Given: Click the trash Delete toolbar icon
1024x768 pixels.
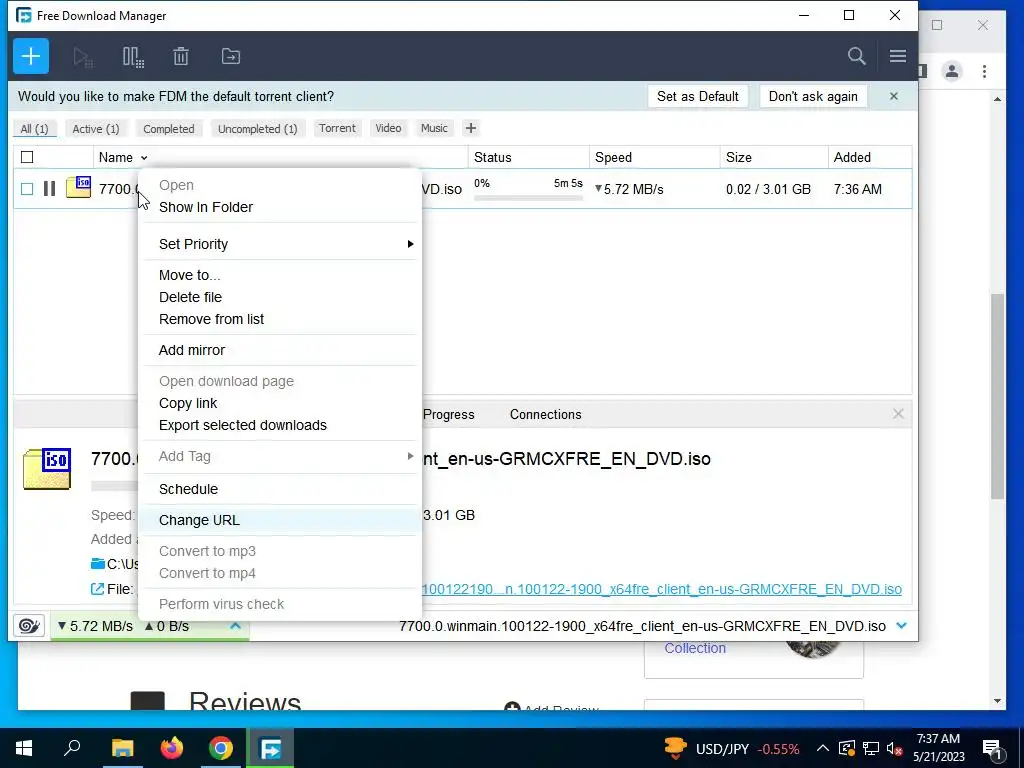Looking at the screenshot, I should coord(181,57).
